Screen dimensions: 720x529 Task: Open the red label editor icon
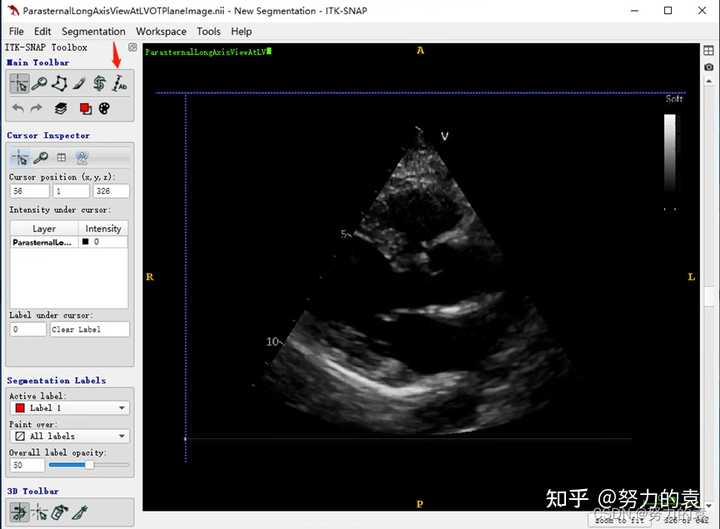pos(85,109)
